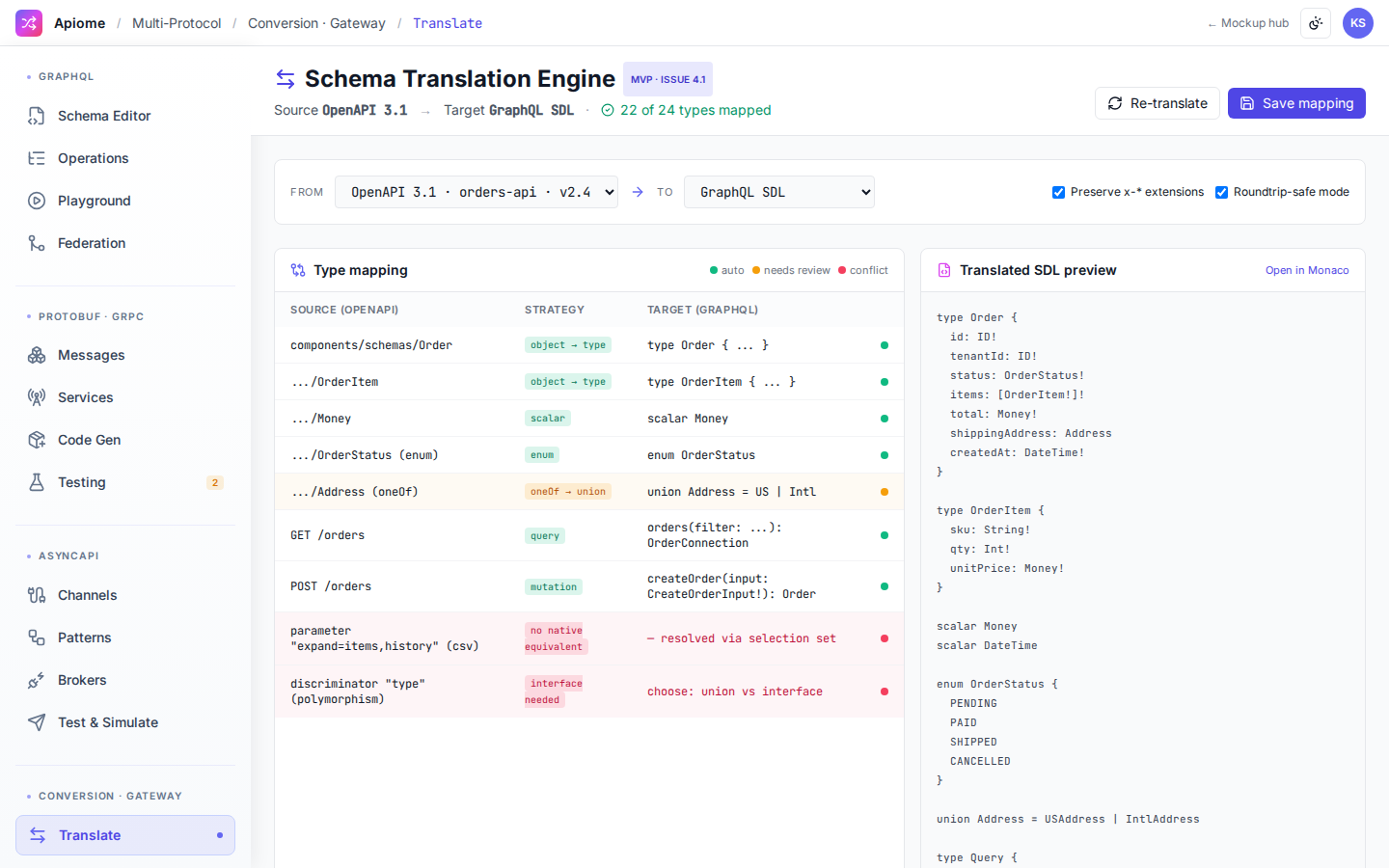Toggle the theme switch icon
Image resolution: width=1389 pixels, height=868 pixels.
point(1316,23)
